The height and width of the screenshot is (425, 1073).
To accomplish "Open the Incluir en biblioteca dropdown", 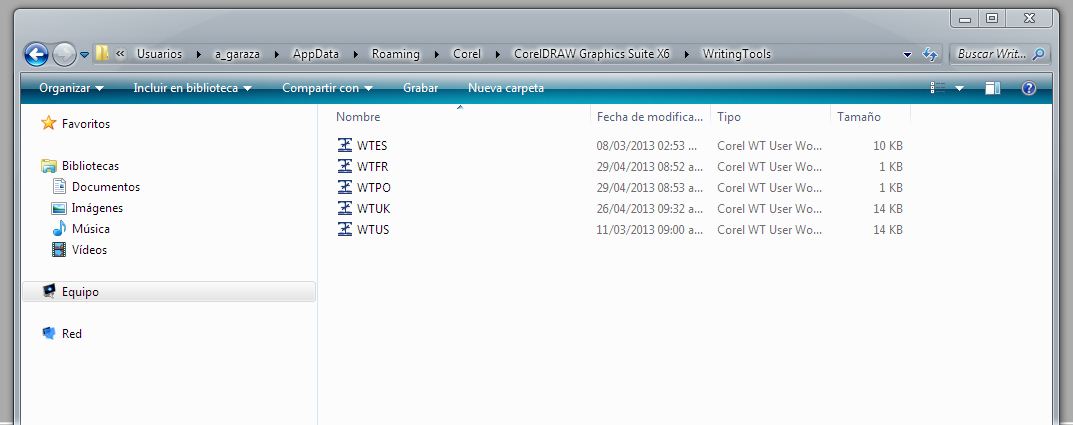I will tap(192, 88).
